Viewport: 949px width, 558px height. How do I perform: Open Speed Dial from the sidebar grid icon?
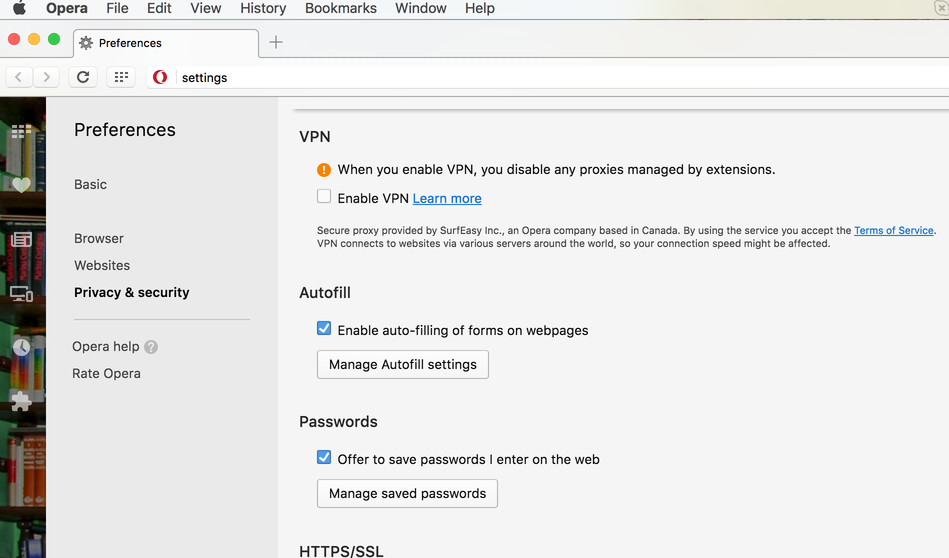click(21, 132)
